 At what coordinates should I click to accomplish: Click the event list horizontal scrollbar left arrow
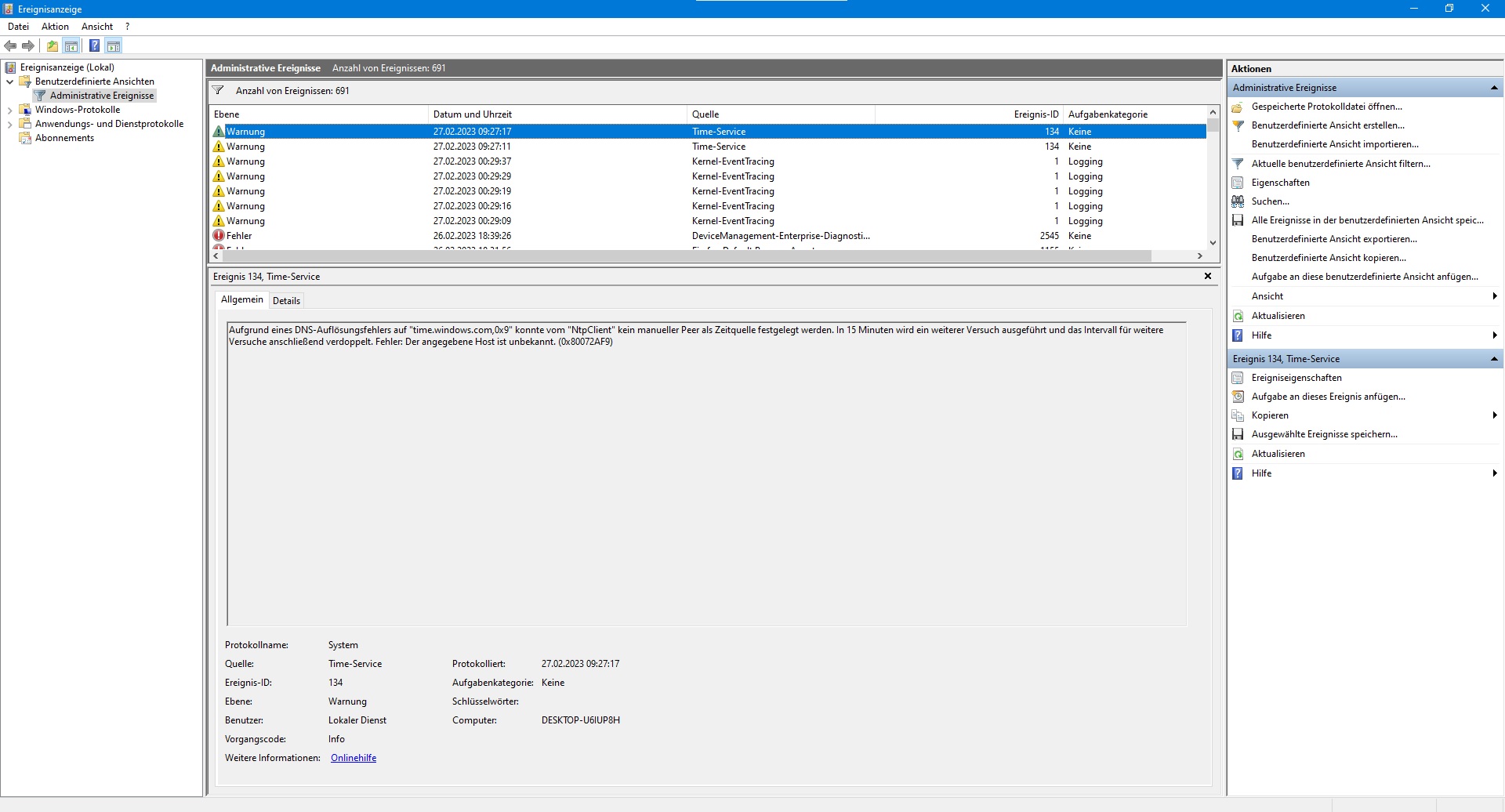[216, 256]
